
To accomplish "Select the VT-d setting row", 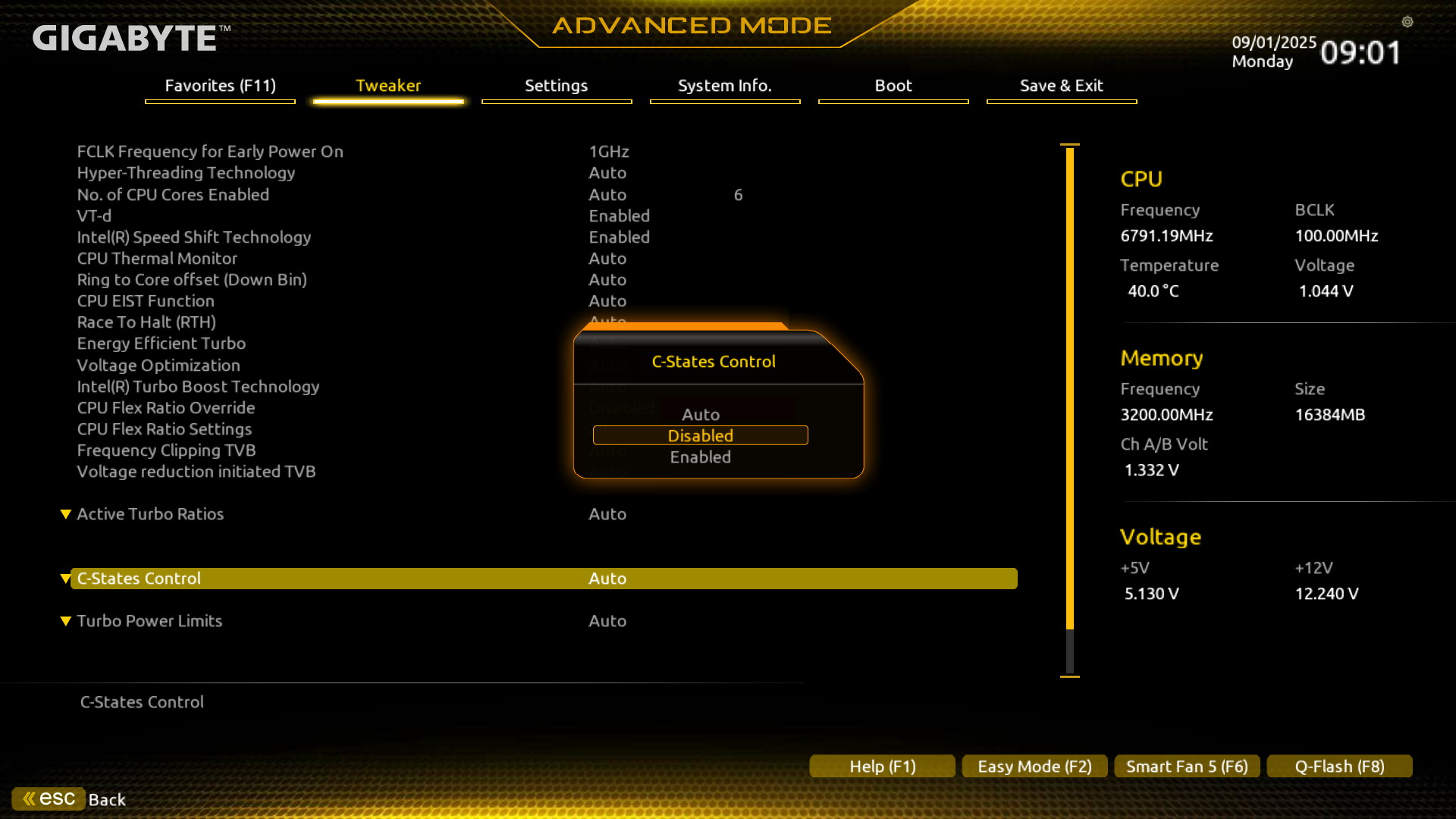I will [94, 216].
